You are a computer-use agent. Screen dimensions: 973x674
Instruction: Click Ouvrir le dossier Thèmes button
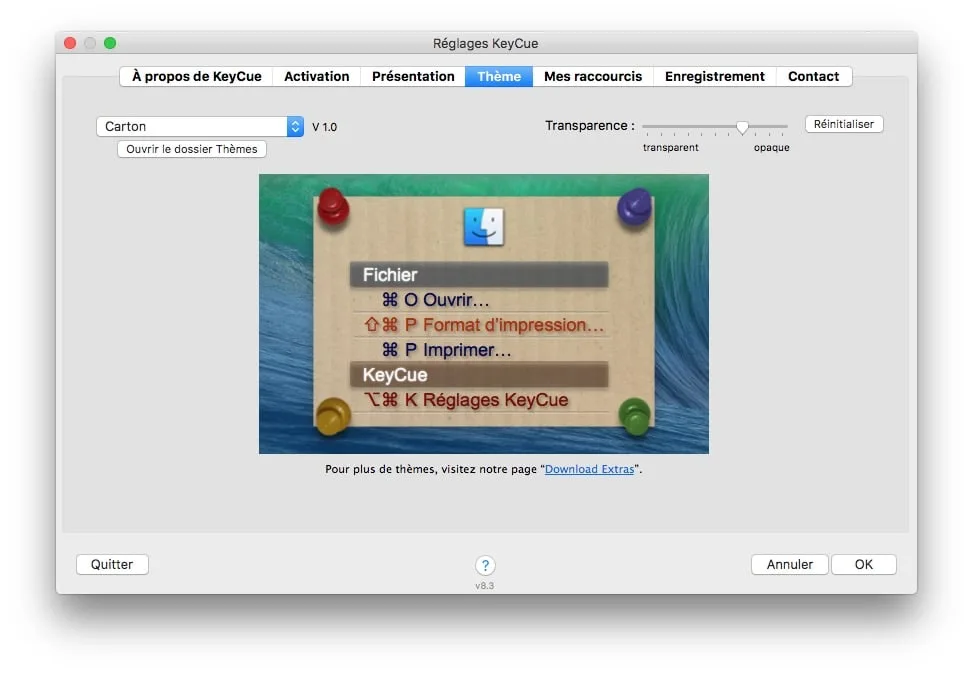click(x=192, y=149)
